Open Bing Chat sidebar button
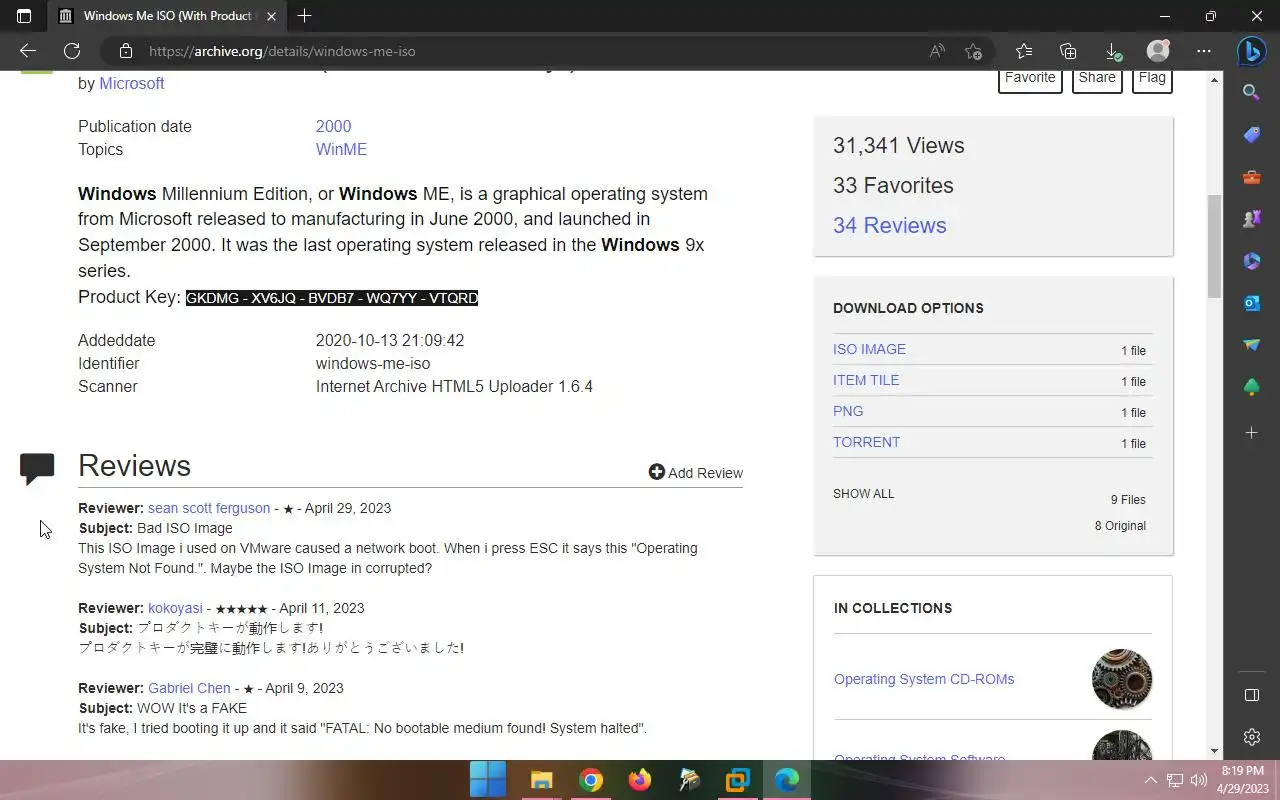Screen dimensions: 1280x800 [1251, 51]
